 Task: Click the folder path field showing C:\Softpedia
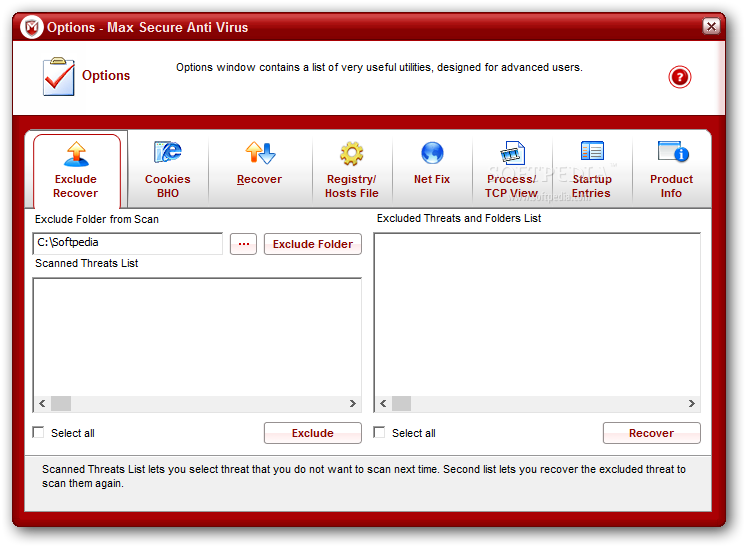128,243
